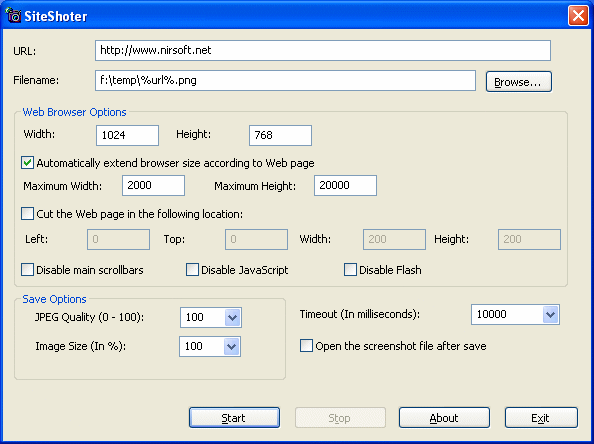This screenshot has width=594, height=444.
Task: Click the 'Web Browser Options' group label
Action: (74, 112)
